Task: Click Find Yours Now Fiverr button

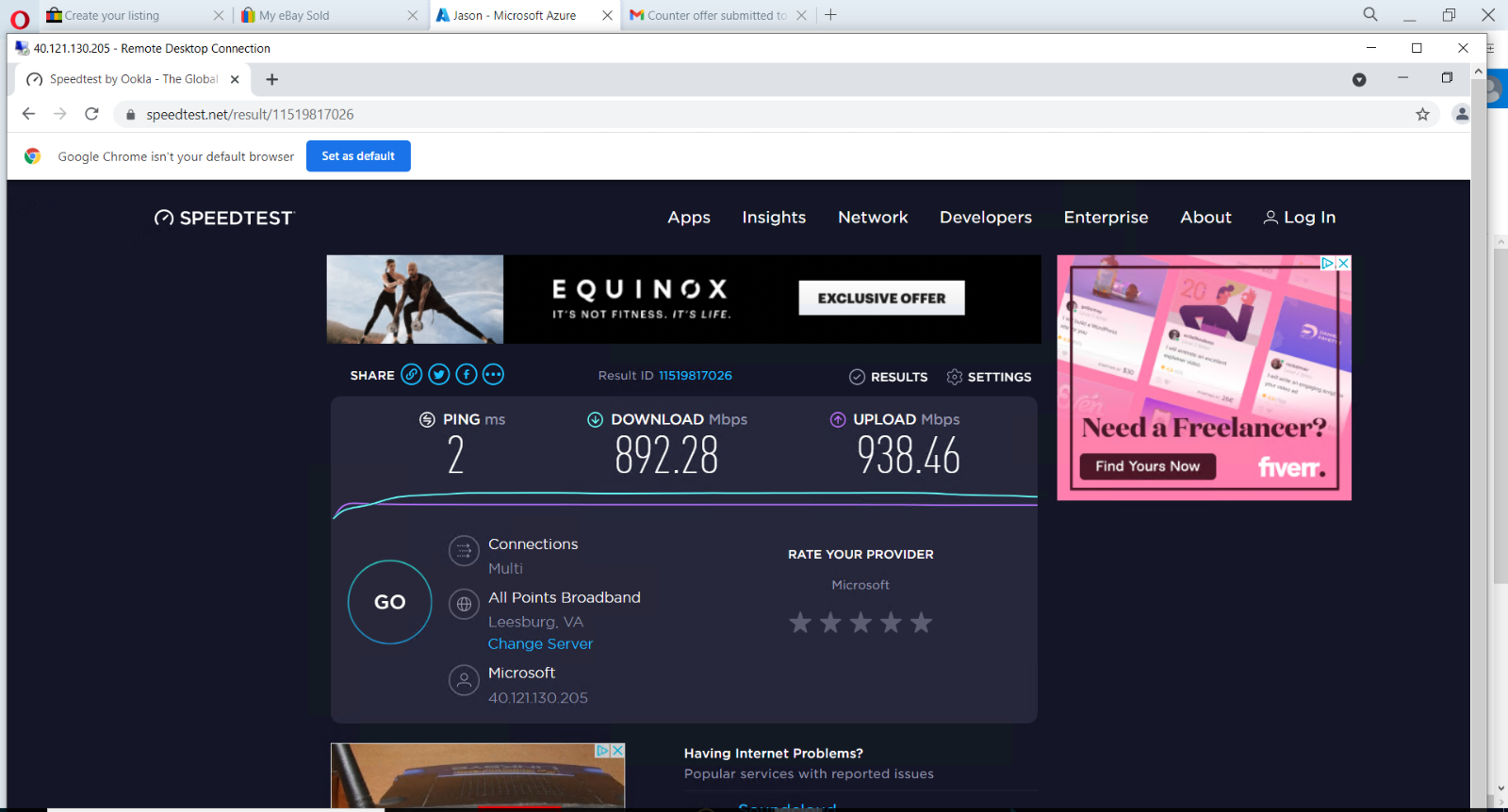Action: (1147, 466)
